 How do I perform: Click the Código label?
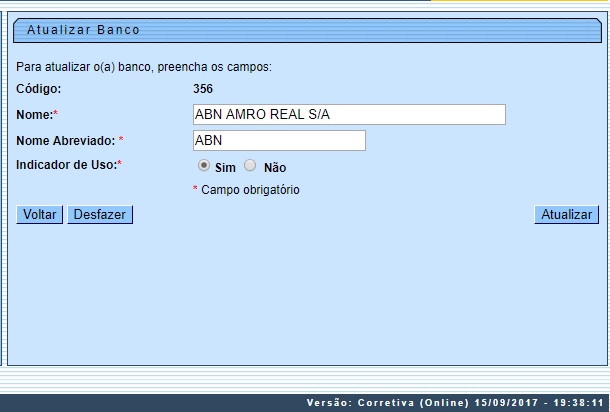point(39,89)
